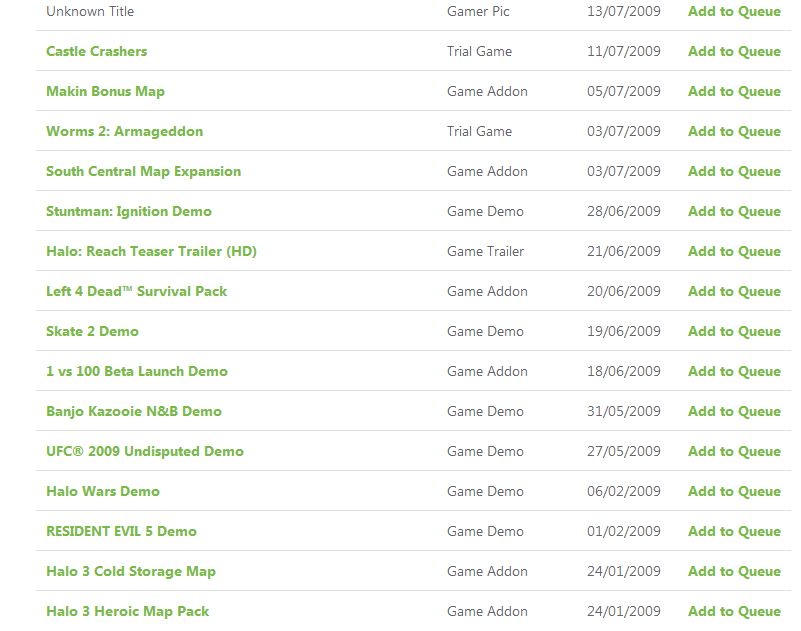Select 'Game Trailer' type for Halo: Reach
The width and height of the screenshot is (801, 631).
click(x=485, y=251)
